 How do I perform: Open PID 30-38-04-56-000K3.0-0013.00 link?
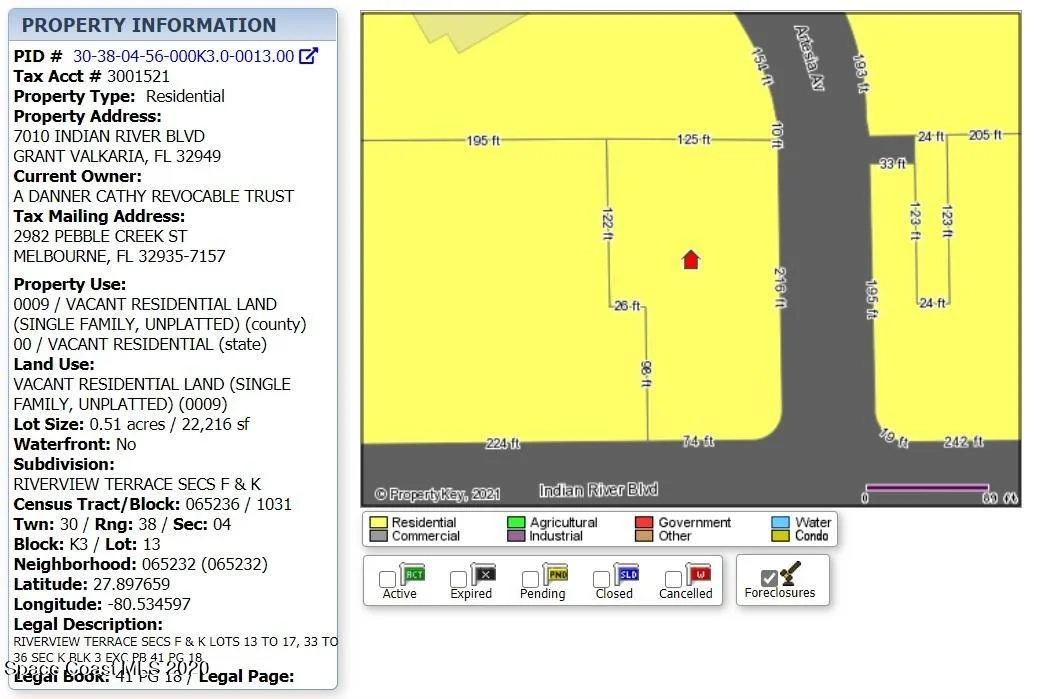[x=183, y=56]
